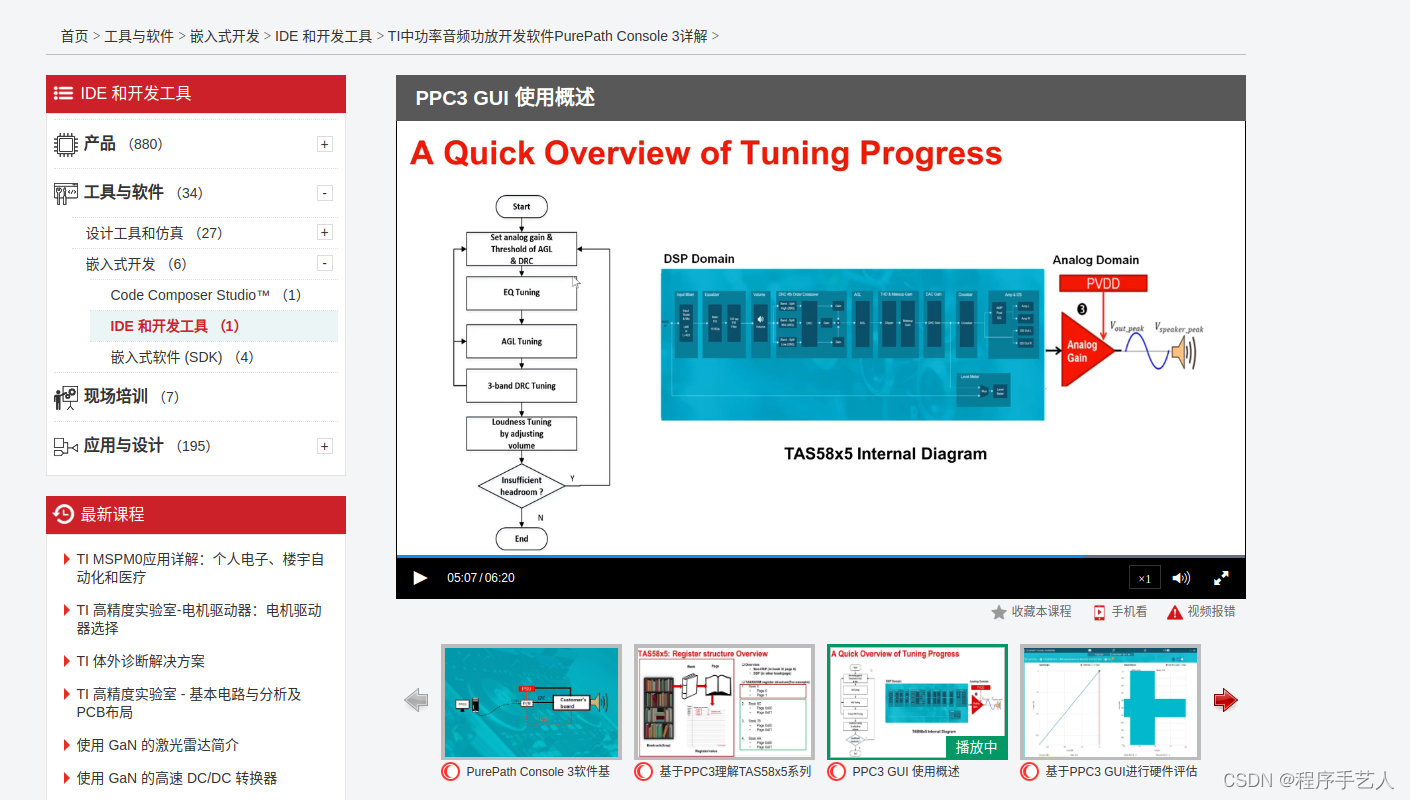
Task: Go to PurePath Console 3详解 breadcrumb
Action: [548, 36]
